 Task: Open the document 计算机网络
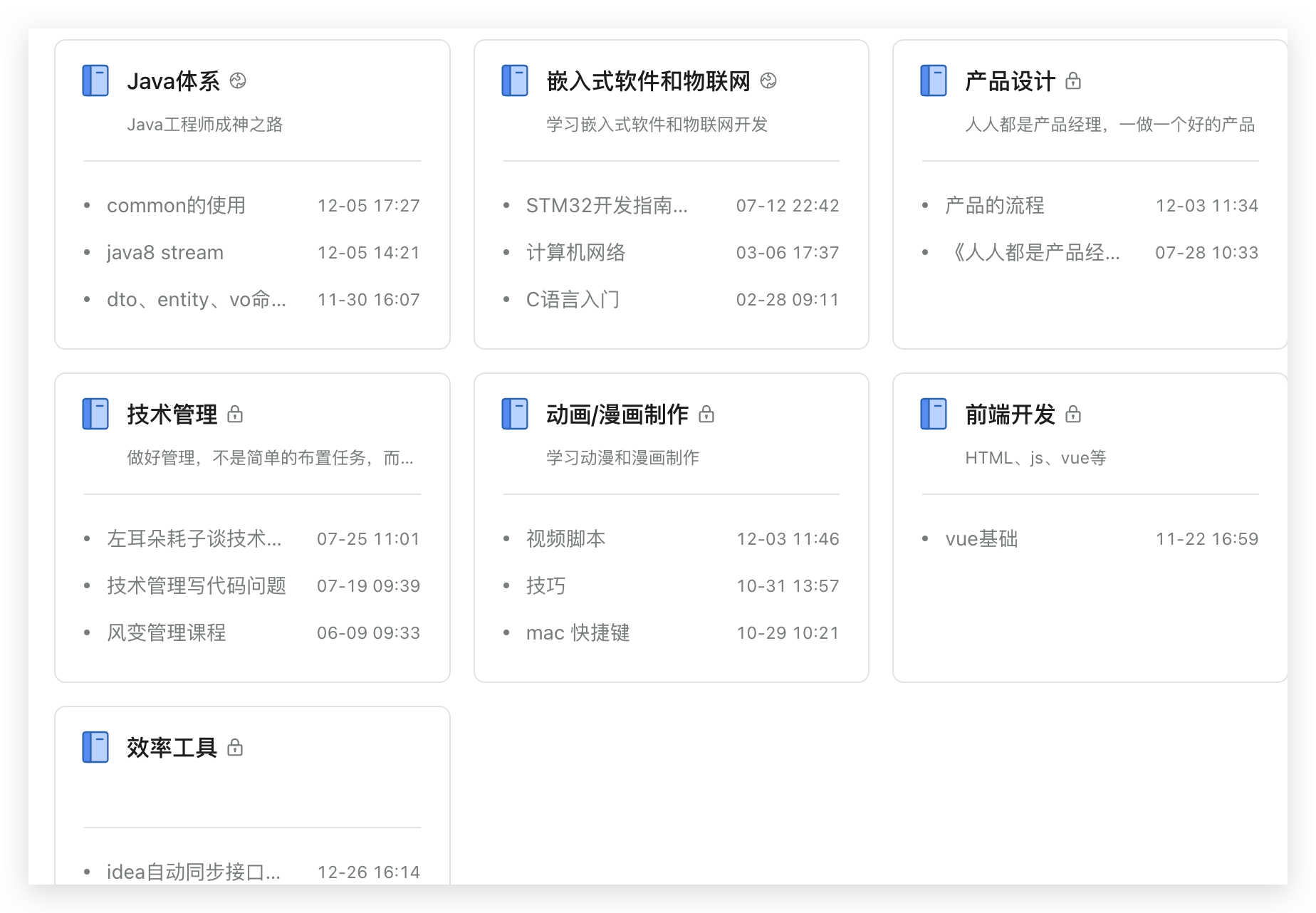tap(576, 252)
